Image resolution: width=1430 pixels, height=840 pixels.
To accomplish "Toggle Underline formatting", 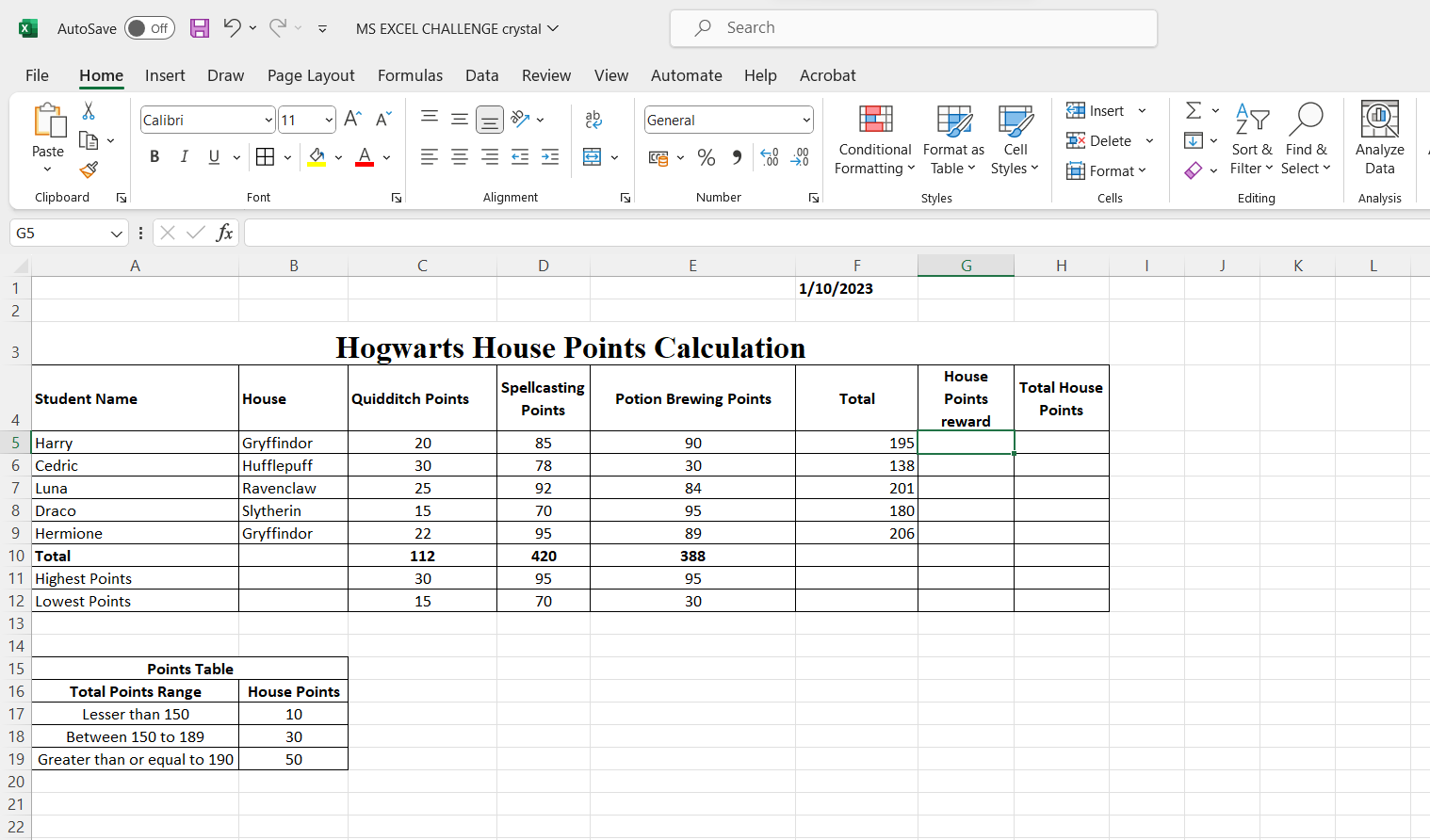I will pos(212,156).
